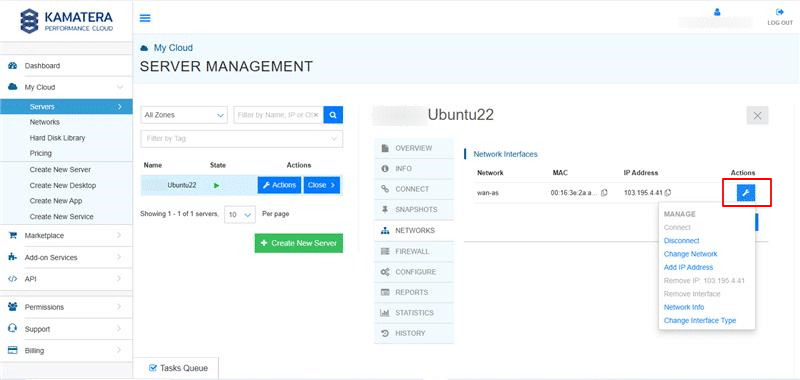This screenshot has width=800, height=380.
Task: Clear the name filter with X icon
Action: [316, 115]
